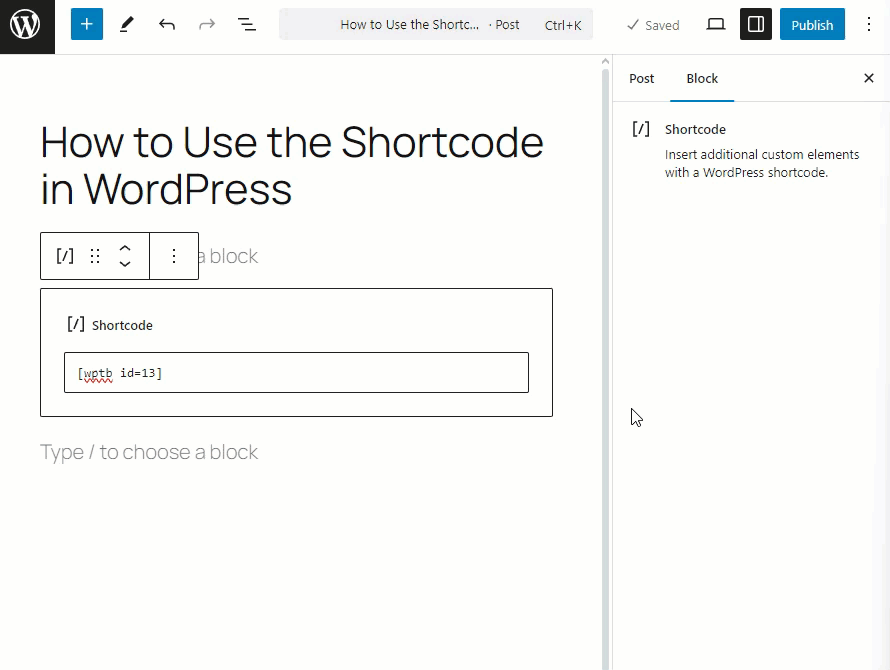The width and height of the screenshot is (890, 670).
Task: Click the Shortcode icon in sidebar
Action: point(641,129)
